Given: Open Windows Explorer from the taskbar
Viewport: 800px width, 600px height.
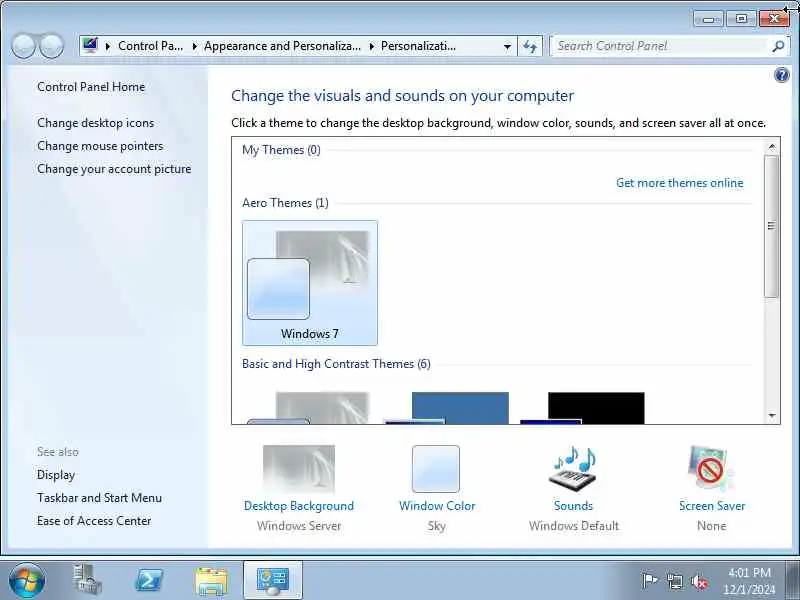Looking at the screenshot, I should (x=211, y=580).
